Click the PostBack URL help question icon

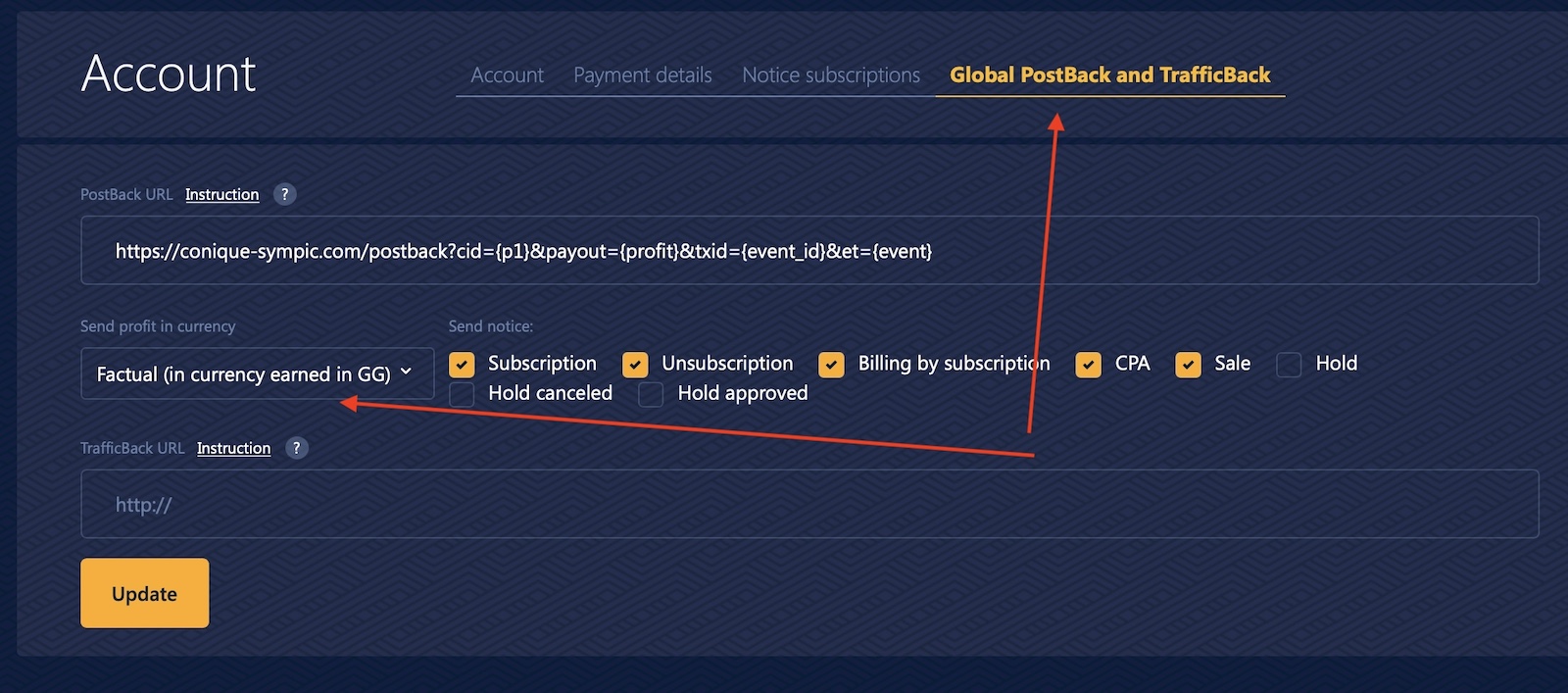coord(284,194)
